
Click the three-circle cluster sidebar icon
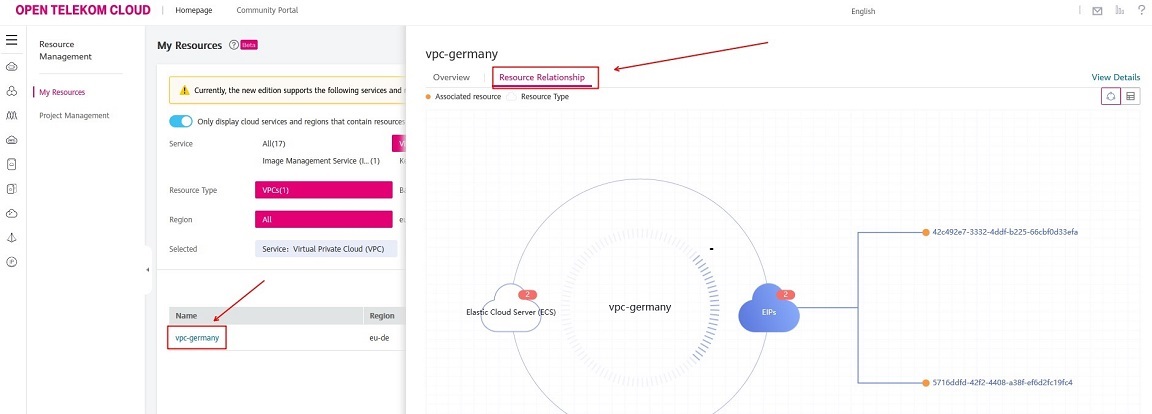click(x=12, y=91)
